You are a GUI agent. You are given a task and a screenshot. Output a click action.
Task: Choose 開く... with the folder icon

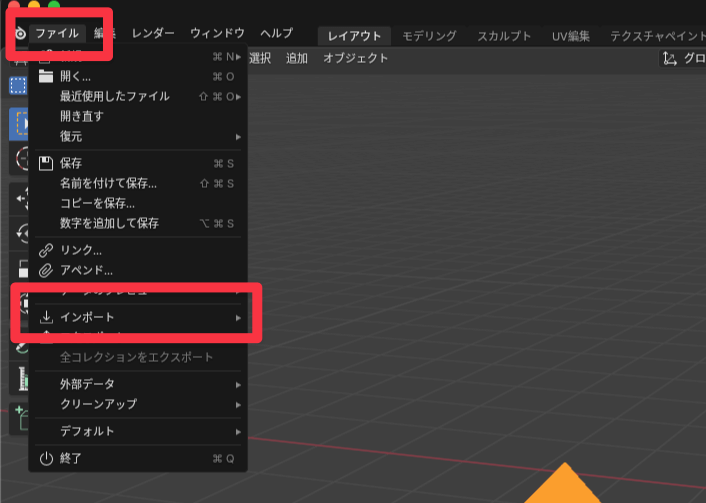(x=138, y=77)
